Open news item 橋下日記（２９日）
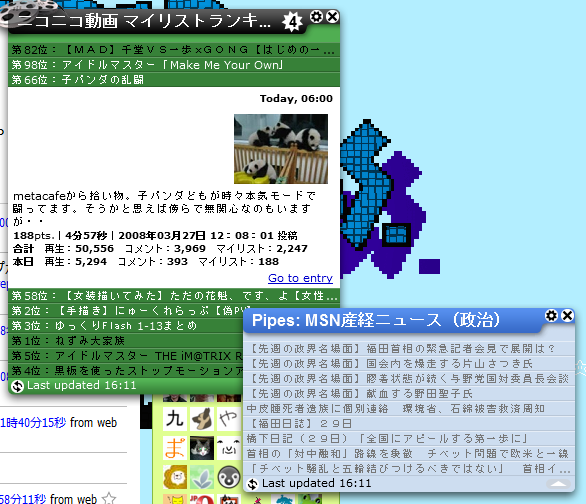Image resolution: width=586 pixels, height=504 pixels. pyautogui.click(x=409, y=438)
